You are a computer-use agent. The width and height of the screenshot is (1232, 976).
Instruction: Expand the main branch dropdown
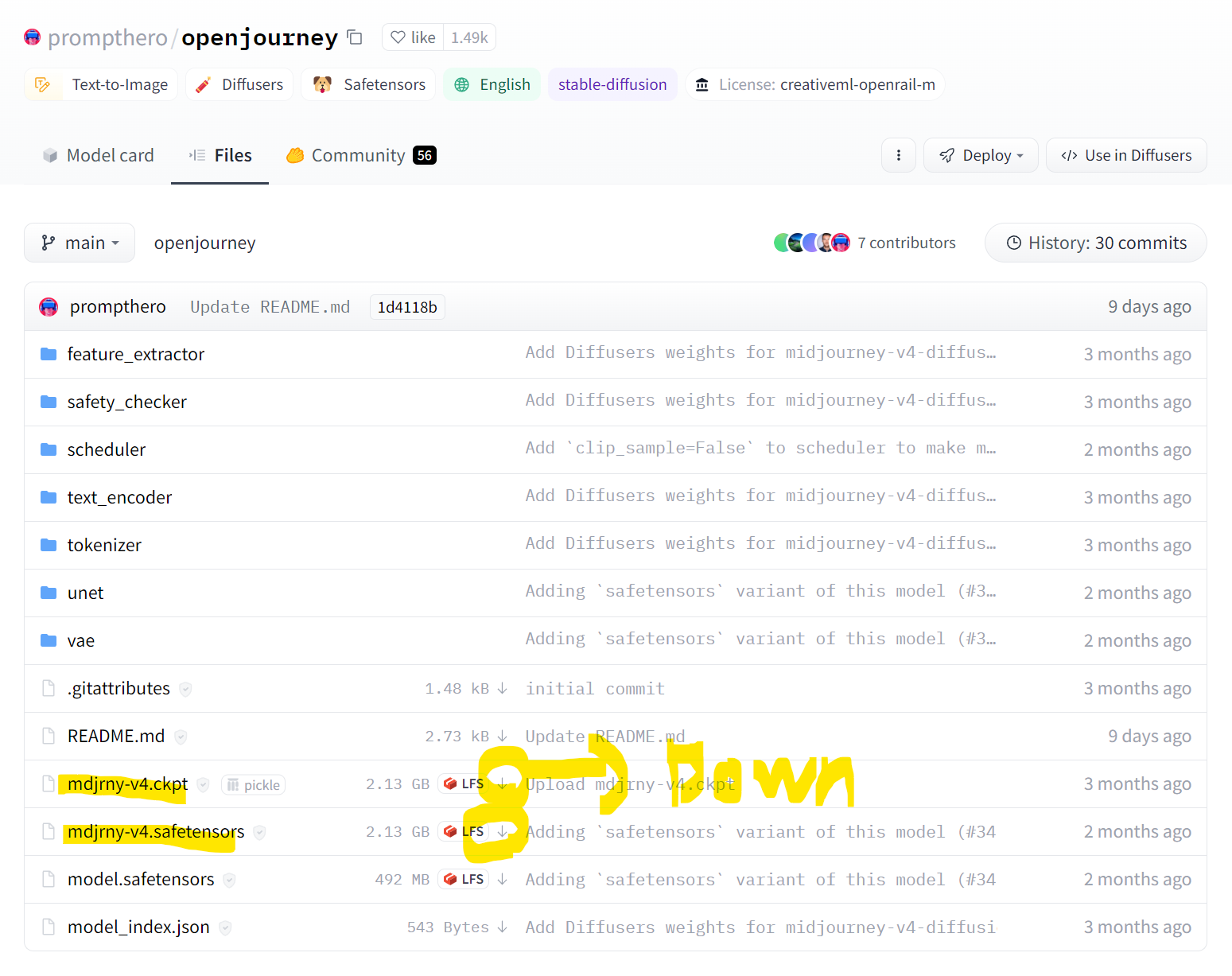80,243
